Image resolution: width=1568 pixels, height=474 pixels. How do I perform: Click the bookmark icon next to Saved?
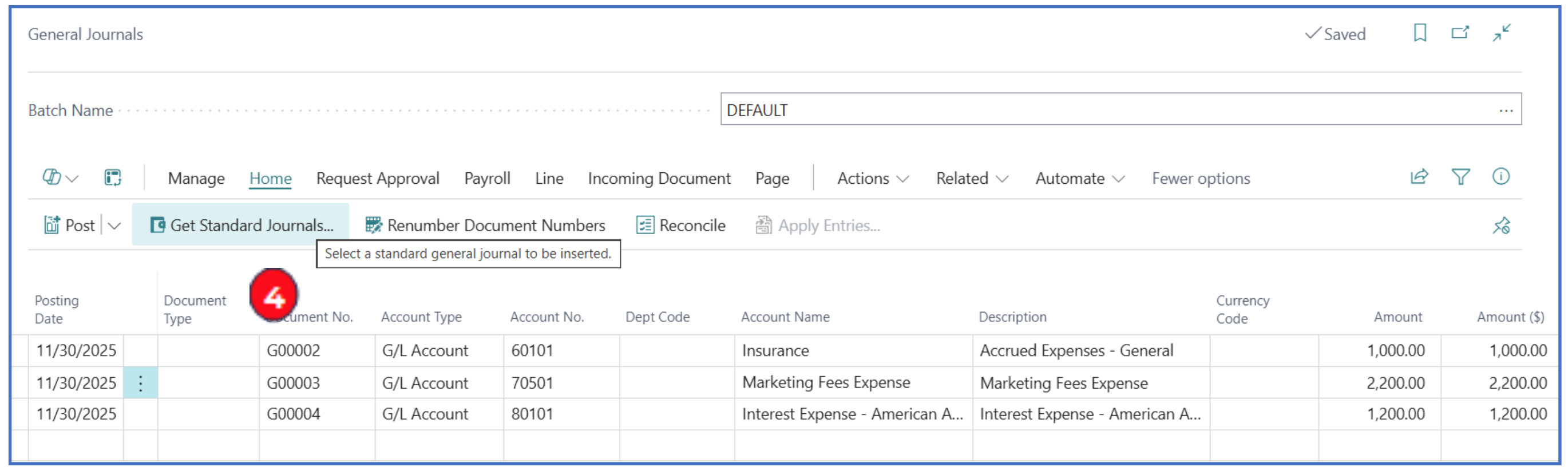click(1419, 33)
